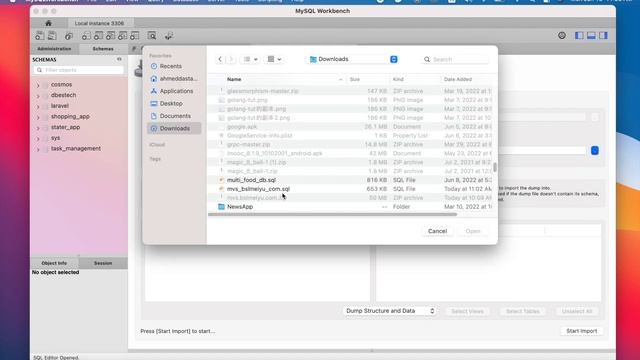
Task: Create a new stored procedure icon
Action: 122,36
